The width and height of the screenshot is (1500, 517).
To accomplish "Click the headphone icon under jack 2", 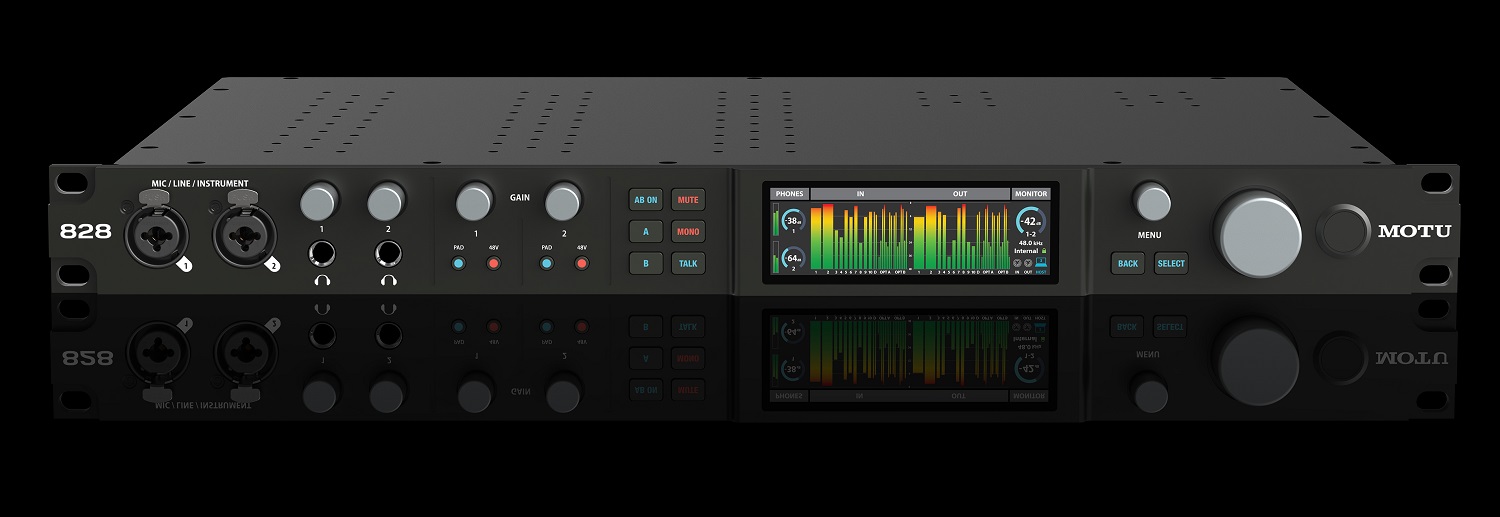I will tap(389, 281).
